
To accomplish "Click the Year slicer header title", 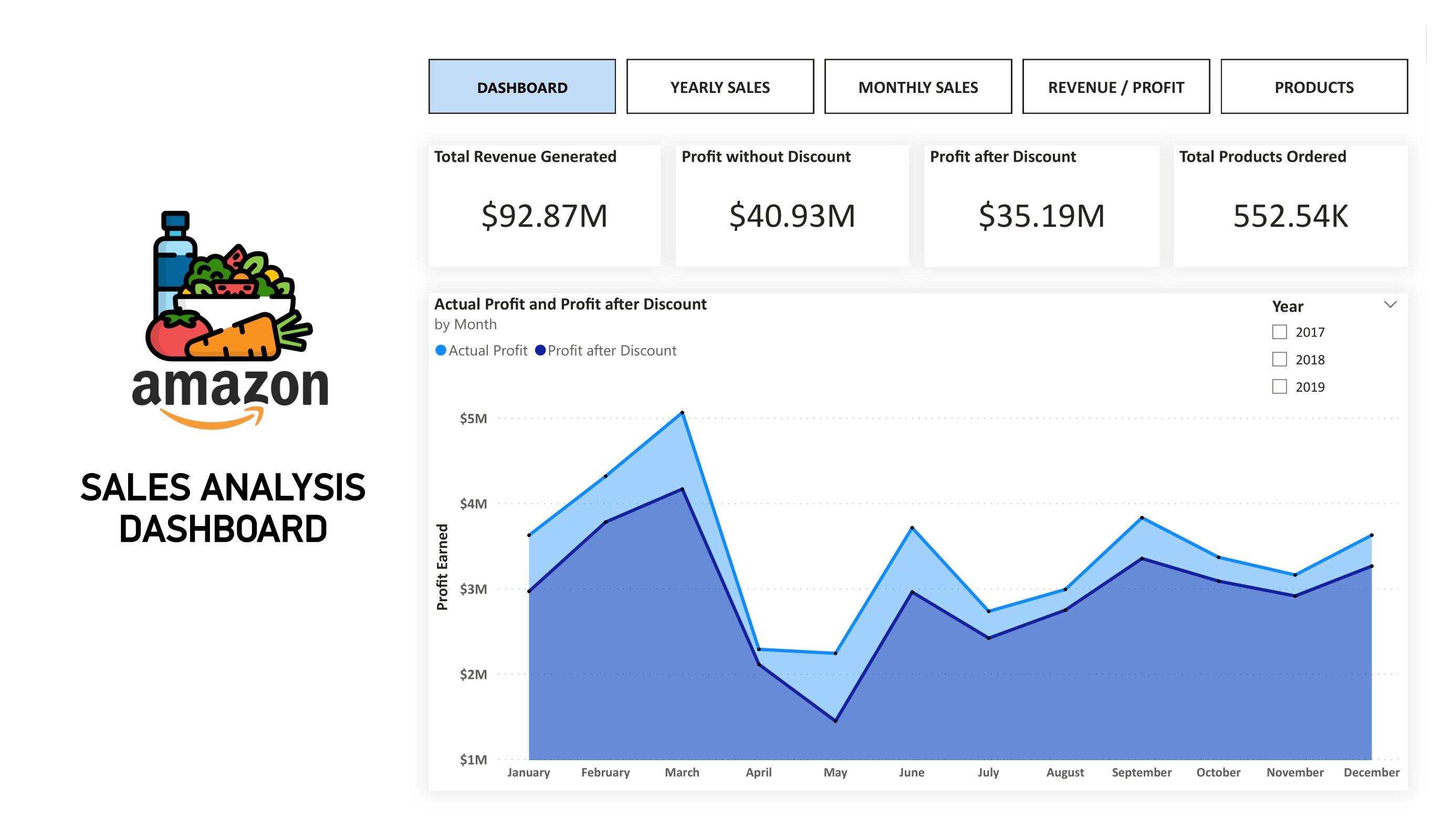I will (1288, 307).
